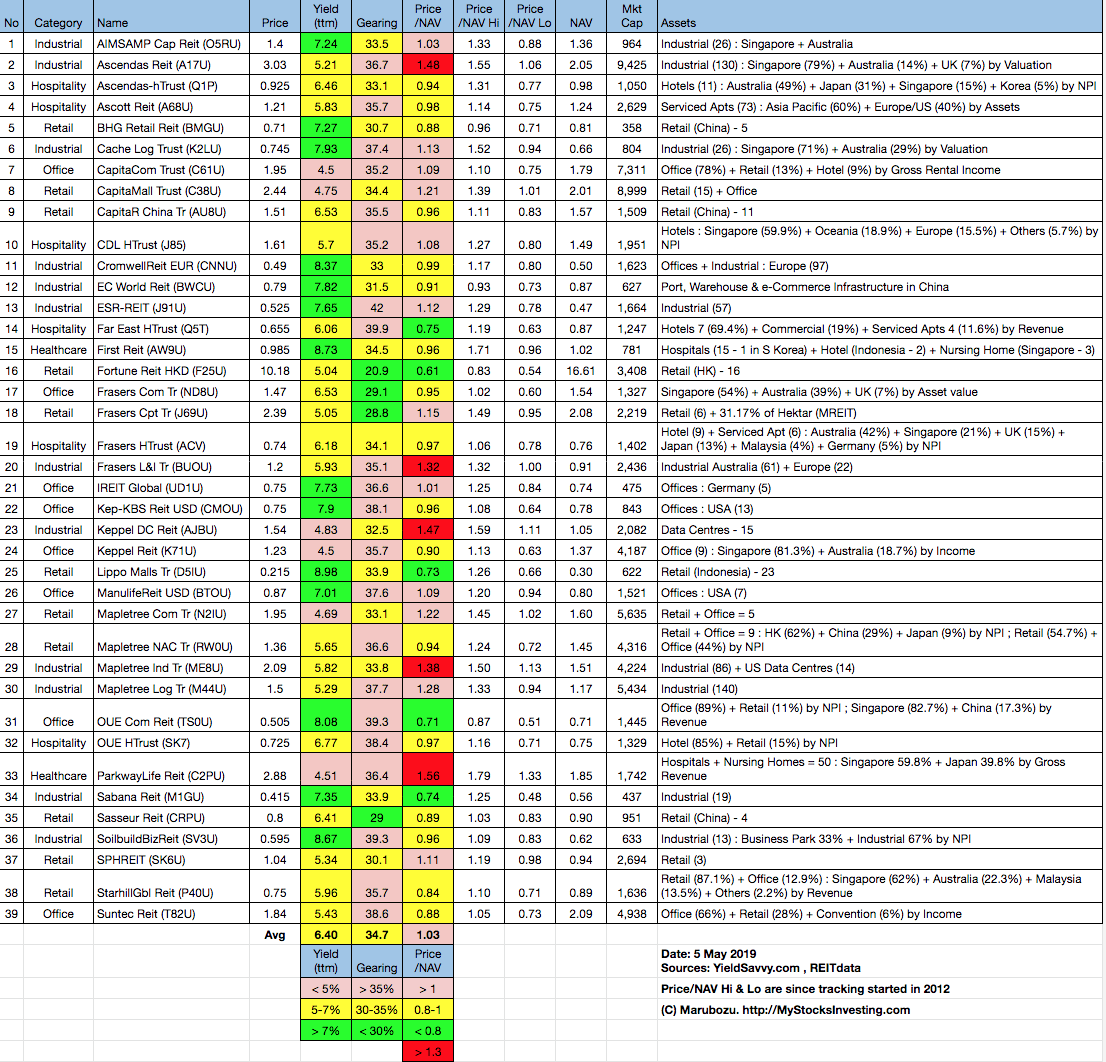Click 'Mapletree Com Tr (N2IU)' cell
The width and height of the screenshot is (1106, 1062).
(x=171, y=614)
